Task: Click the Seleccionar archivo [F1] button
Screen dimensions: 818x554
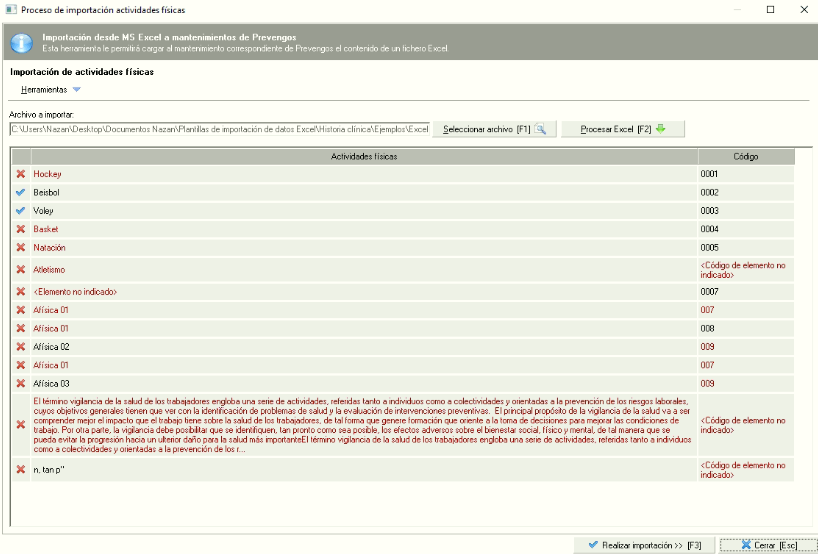Action: click(494, 129)
